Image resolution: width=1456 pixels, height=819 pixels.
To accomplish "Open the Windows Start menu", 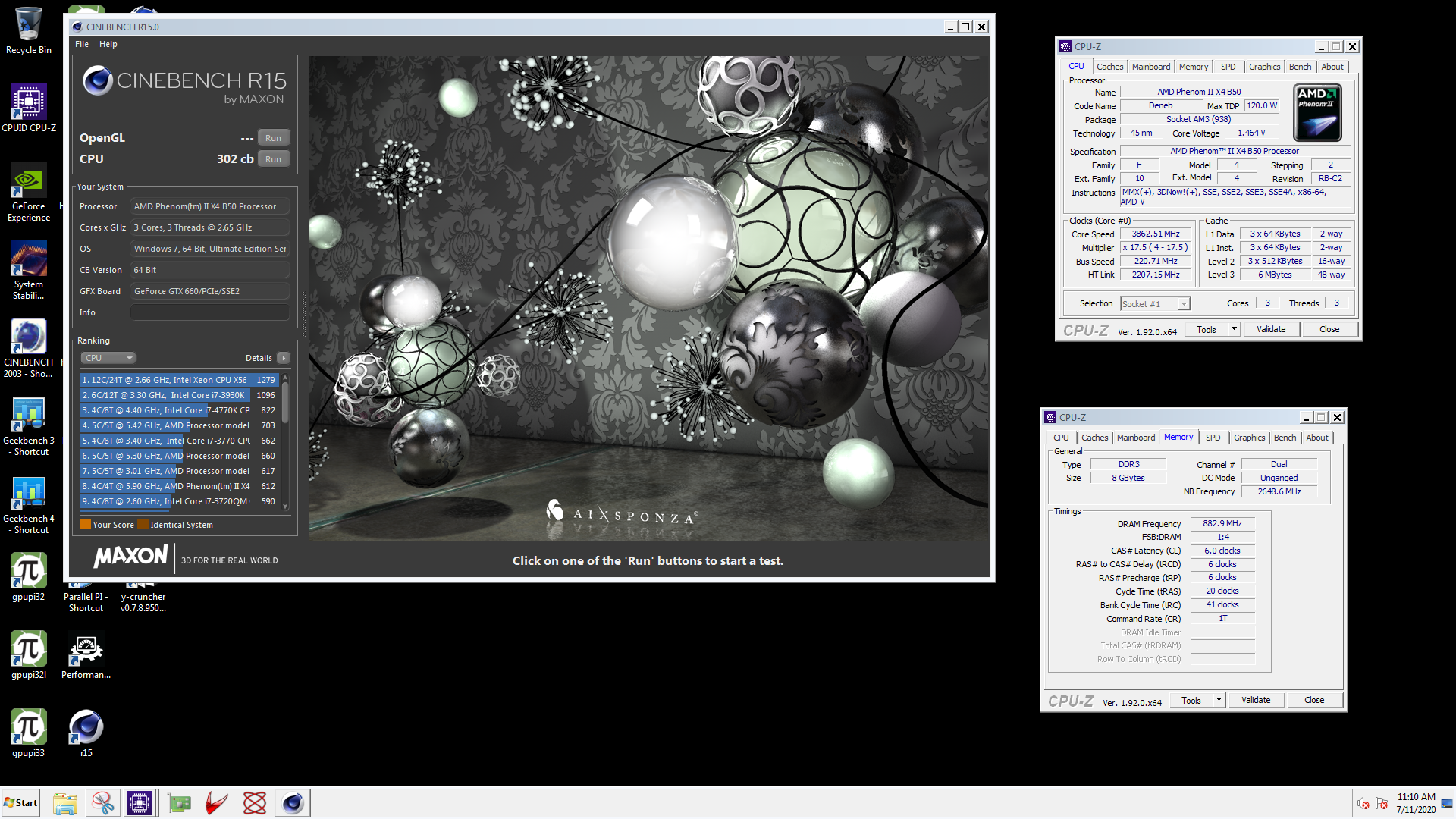I will click(21, 803).
